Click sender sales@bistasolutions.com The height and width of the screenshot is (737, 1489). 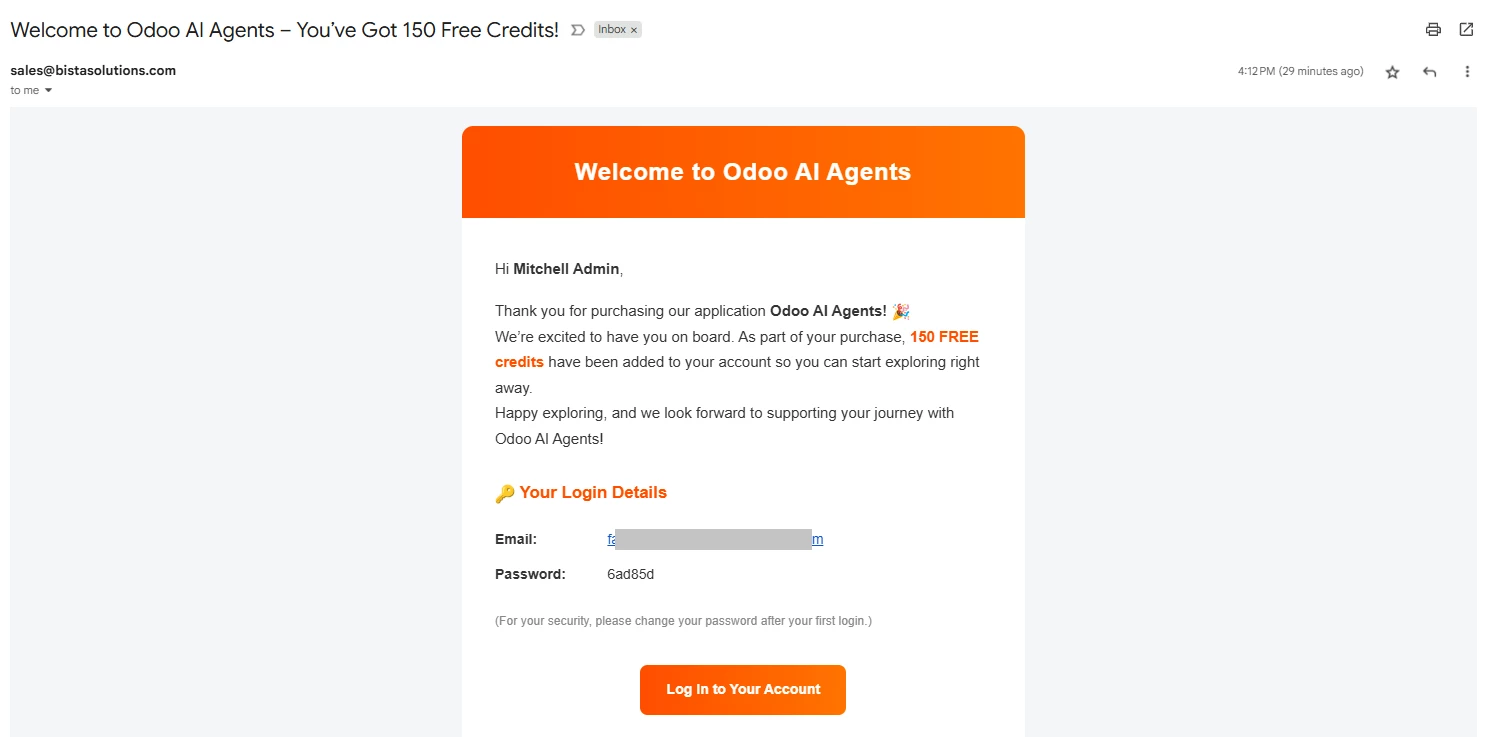click(93, 71)
